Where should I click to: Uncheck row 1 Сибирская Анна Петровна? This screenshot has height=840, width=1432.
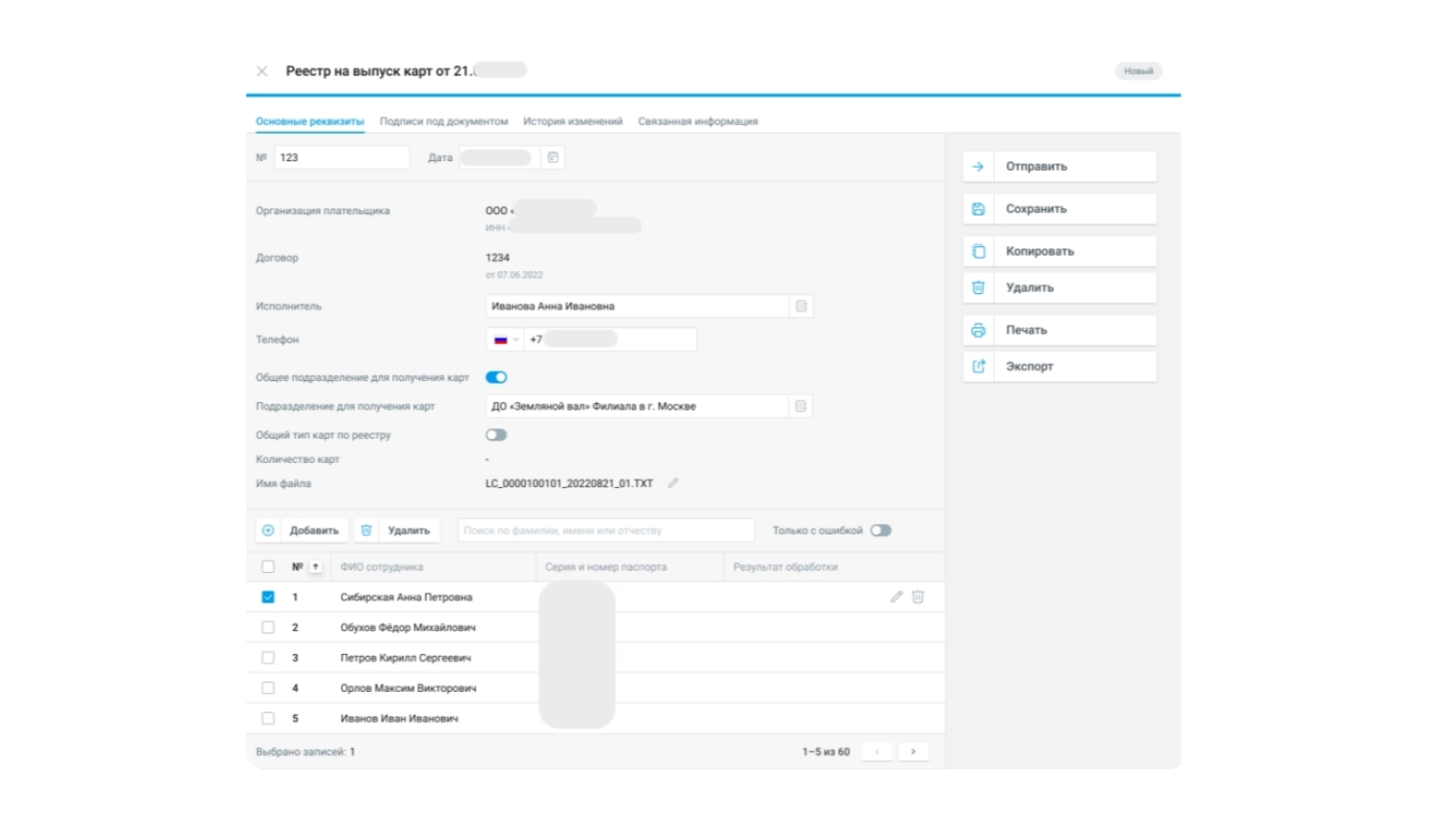click(x=268, y=597)
